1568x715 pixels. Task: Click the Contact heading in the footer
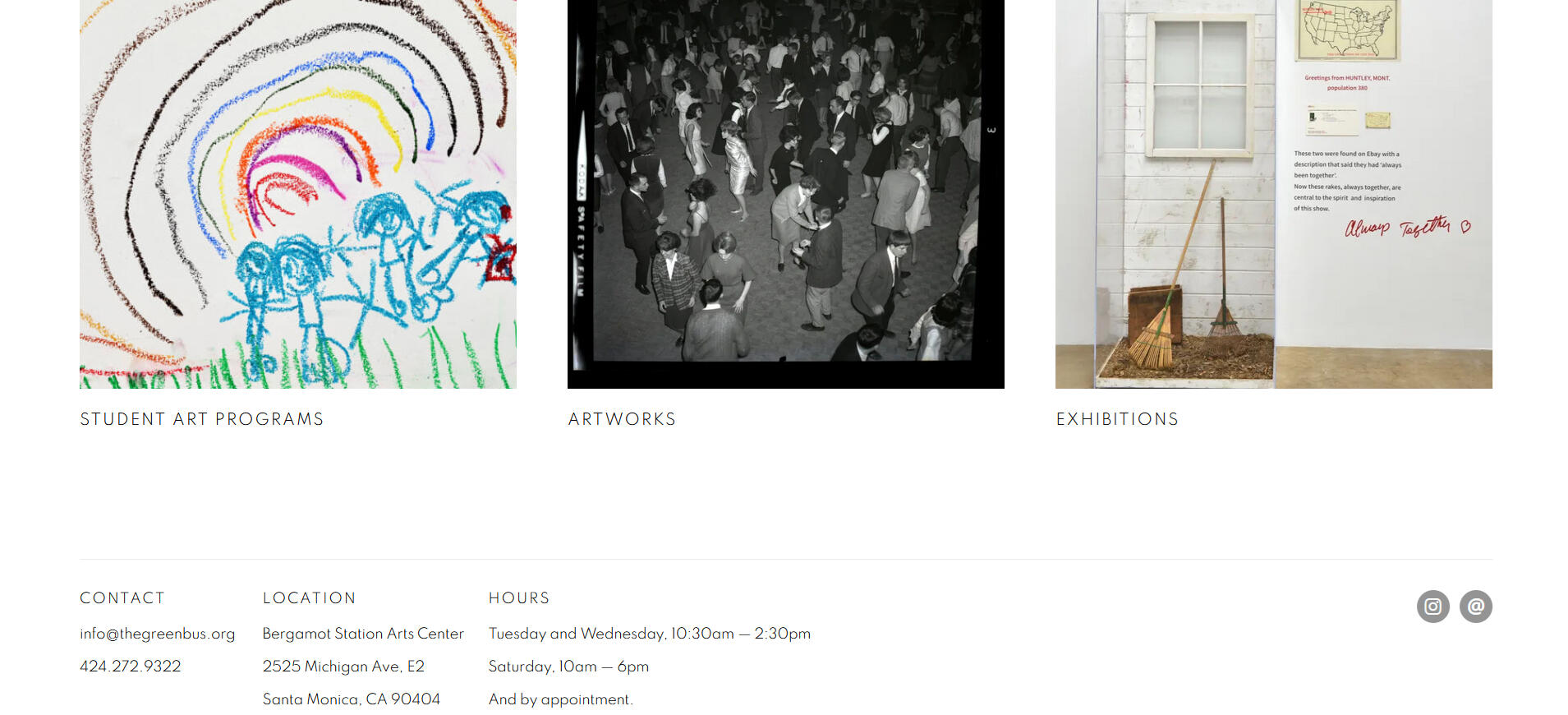[122, 598]
